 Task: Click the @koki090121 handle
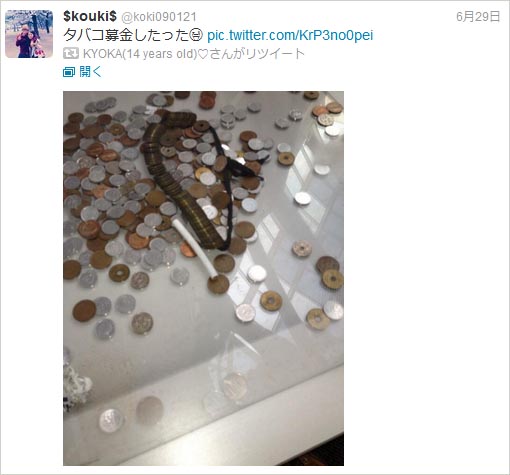pyautogui.click(x=159, y=17)
